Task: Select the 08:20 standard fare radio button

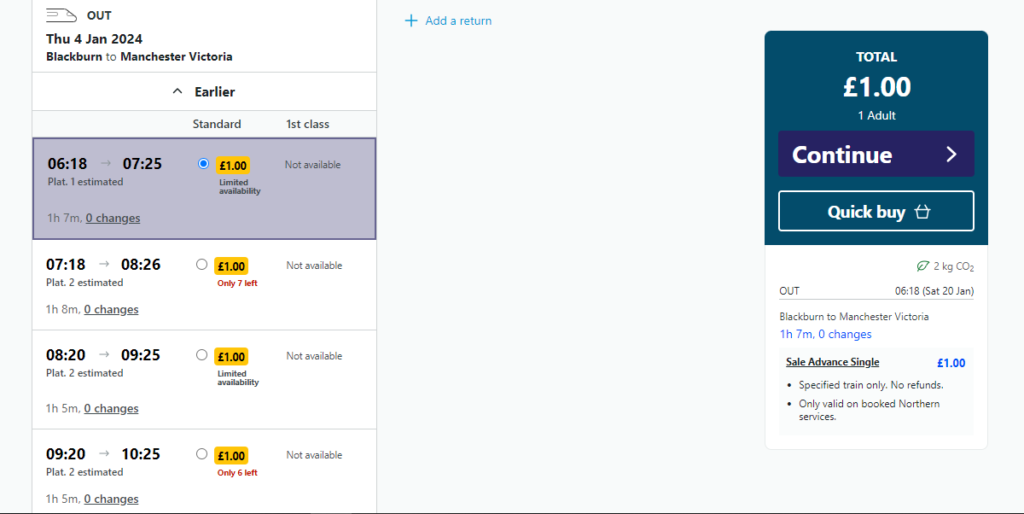Action: click(202, 355)
